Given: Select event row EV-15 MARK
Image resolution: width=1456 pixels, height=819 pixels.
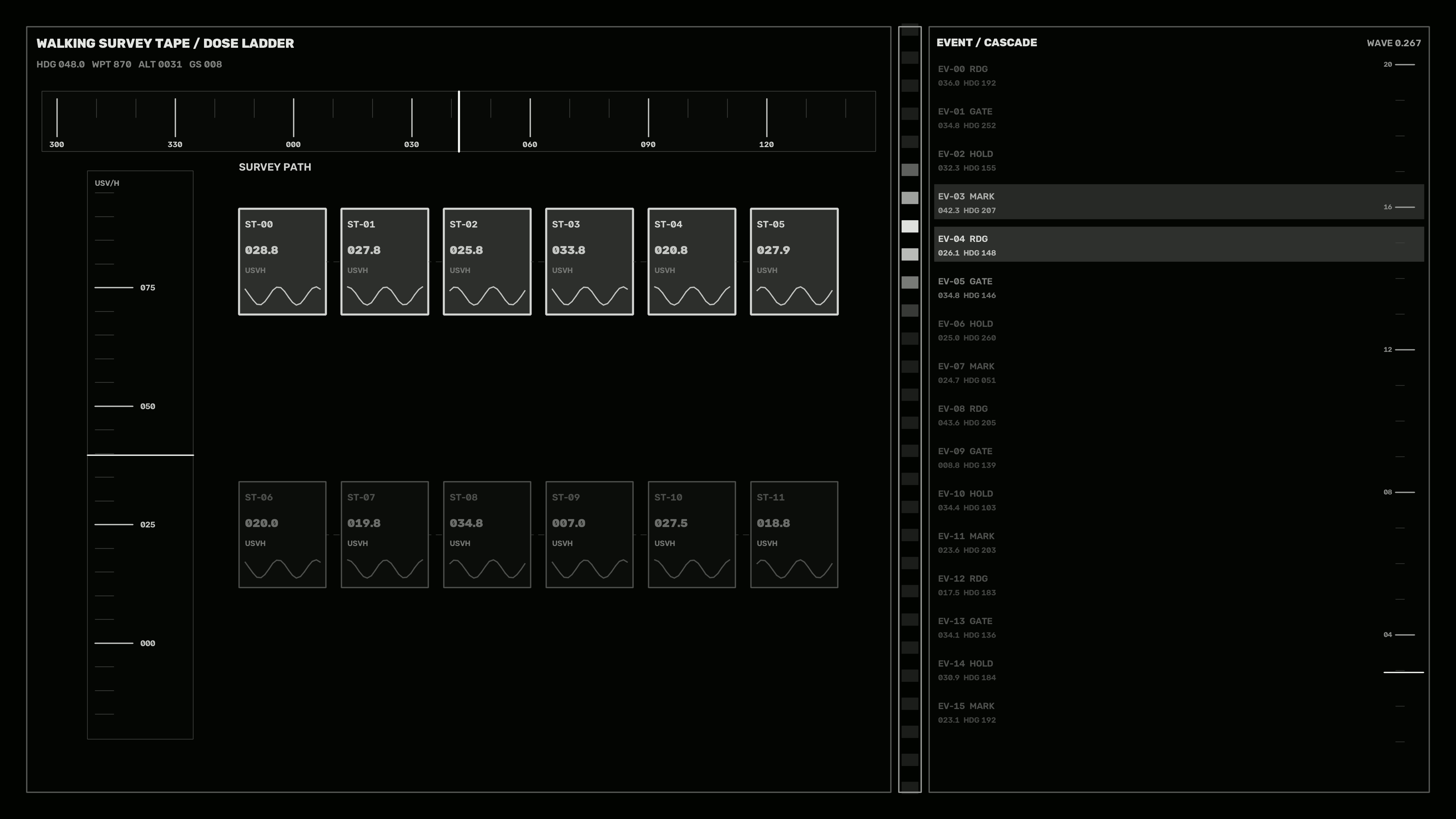Looking at the screenshot, I should point(1178,712).
